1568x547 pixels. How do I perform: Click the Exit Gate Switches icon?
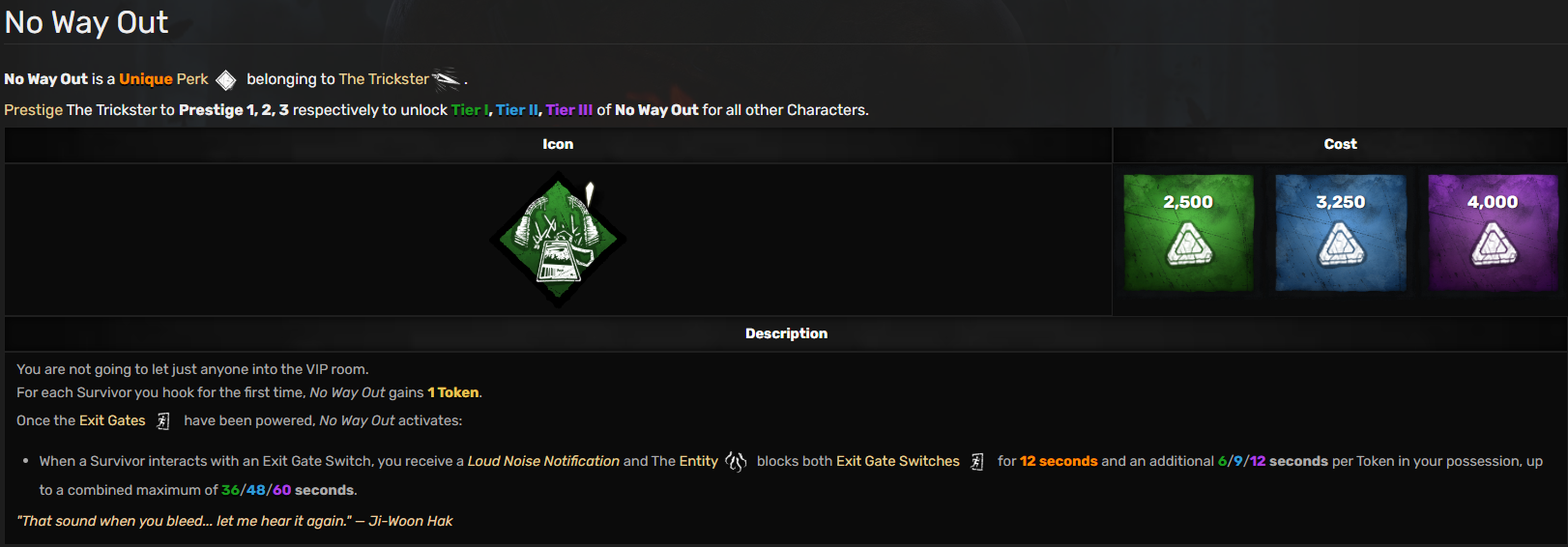pyautogui.click(x=977, y=462)
